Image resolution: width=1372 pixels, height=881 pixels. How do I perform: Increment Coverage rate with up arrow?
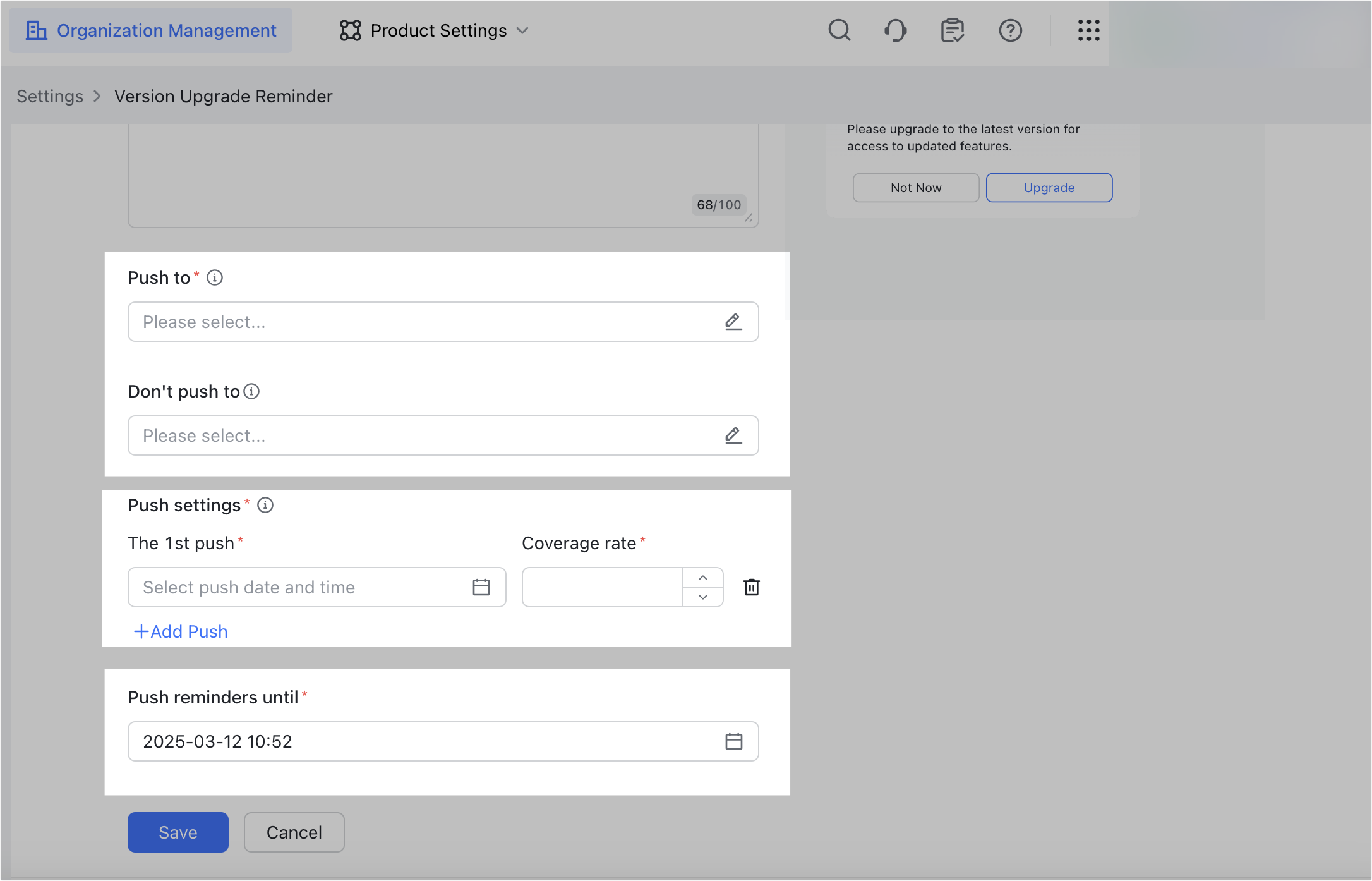tap(702, 577)
